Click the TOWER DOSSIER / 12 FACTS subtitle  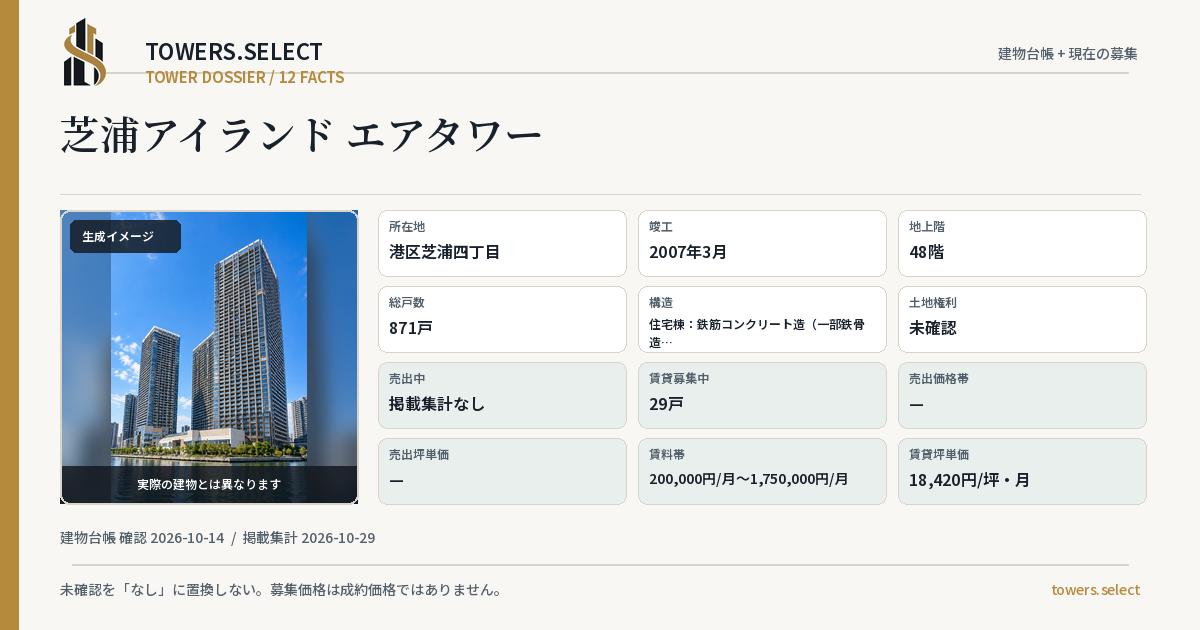(245, 77)
